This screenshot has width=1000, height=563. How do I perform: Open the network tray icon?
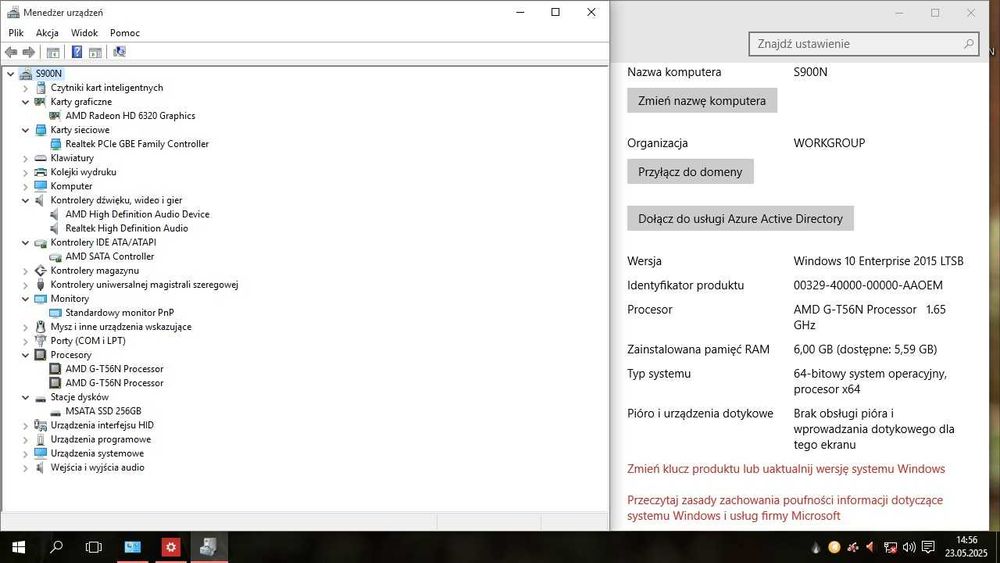click(x=890, y=547)
